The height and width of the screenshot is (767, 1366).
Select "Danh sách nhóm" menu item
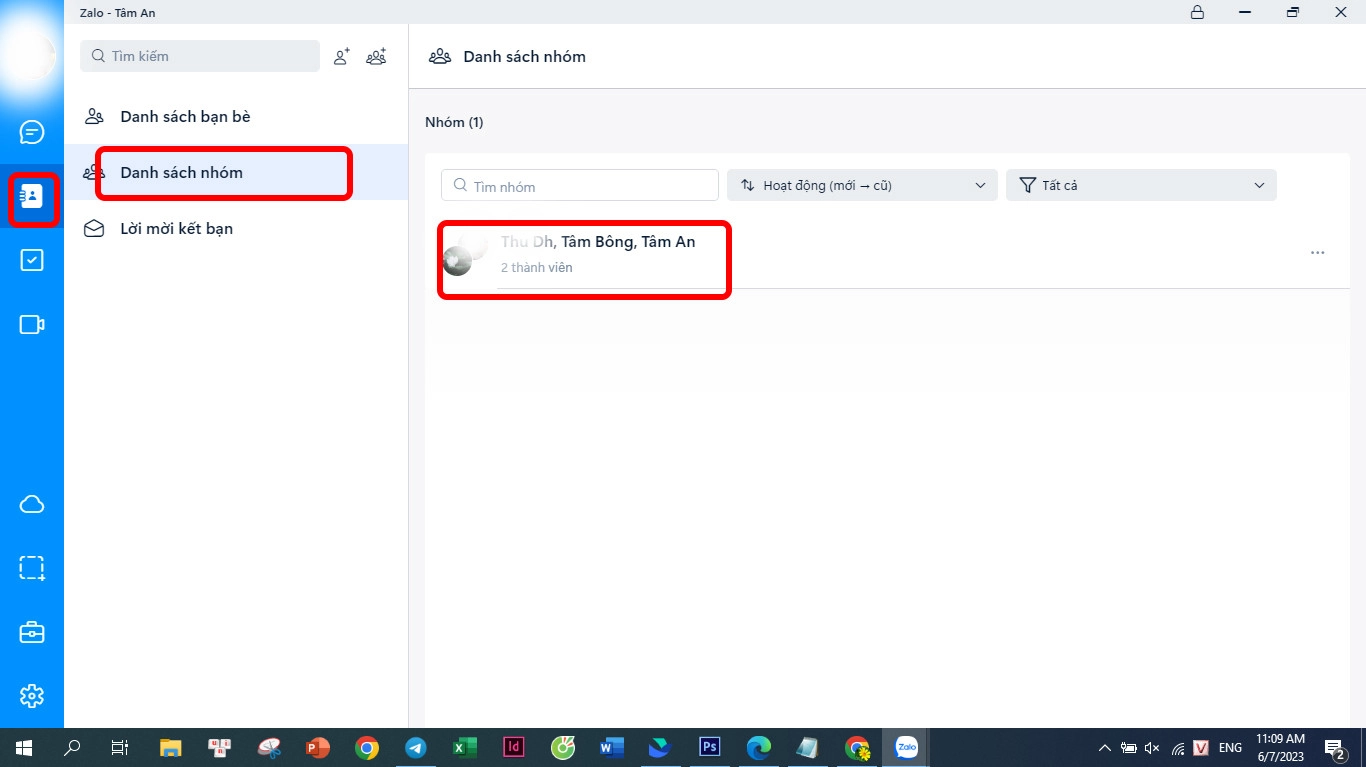click(x=181, y=173)
